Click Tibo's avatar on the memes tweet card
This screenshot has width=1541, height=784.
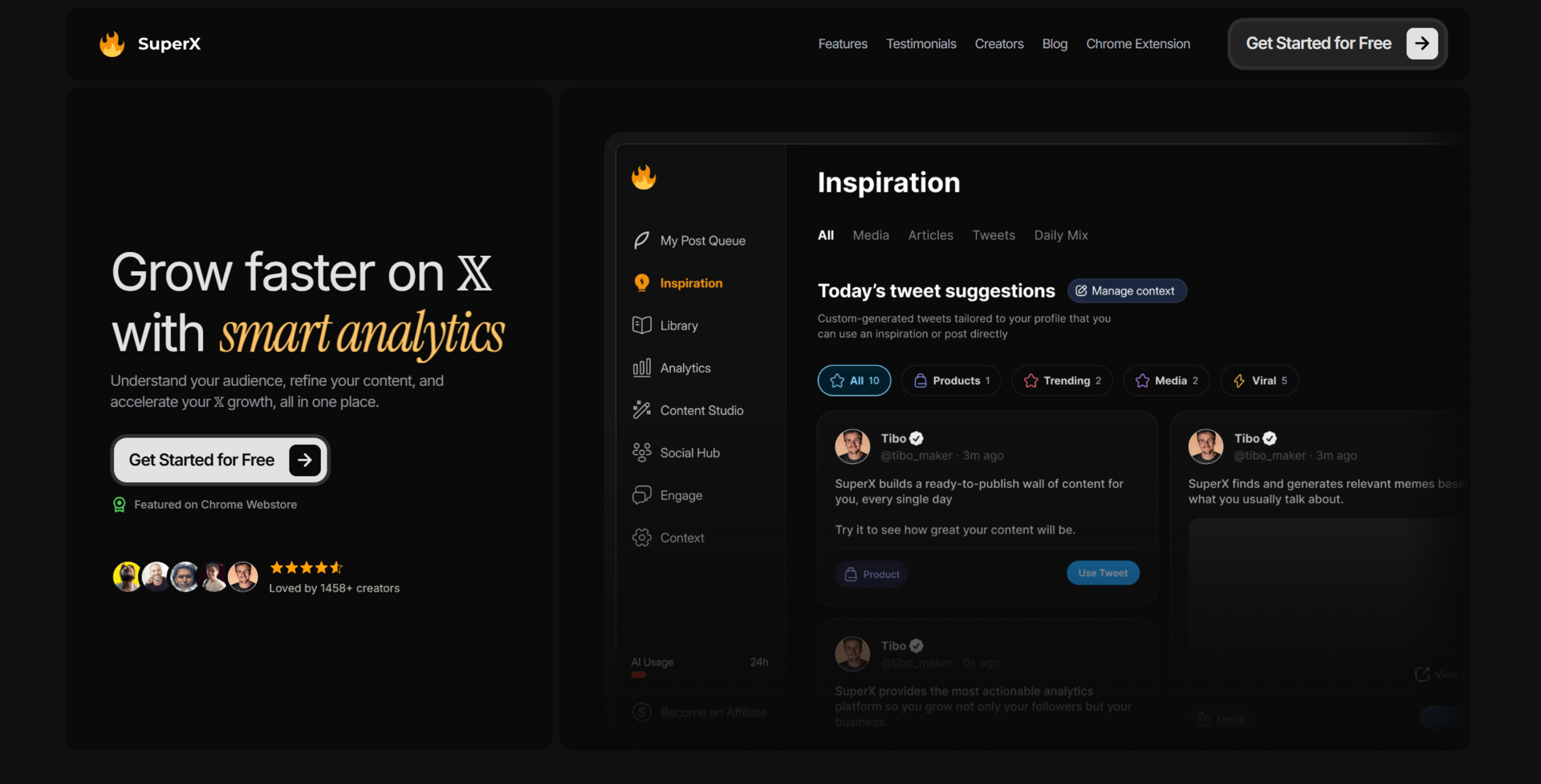1206,446
